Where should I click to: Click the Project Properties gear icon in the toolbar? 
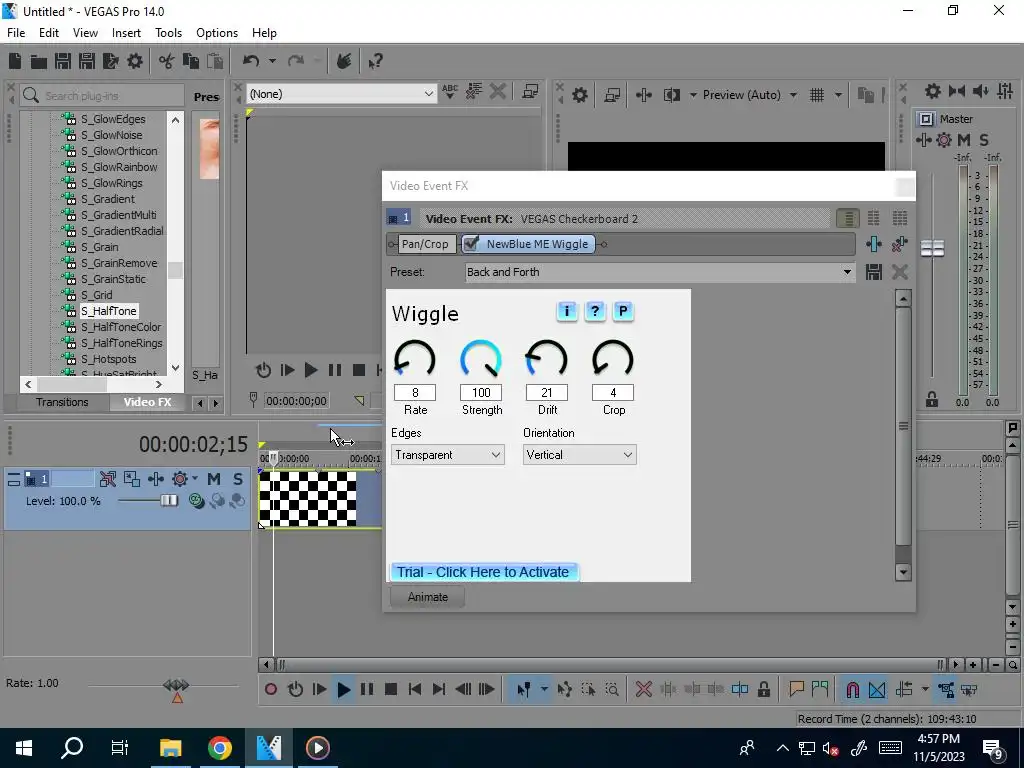pyautogui.click(x=135, y=61)
